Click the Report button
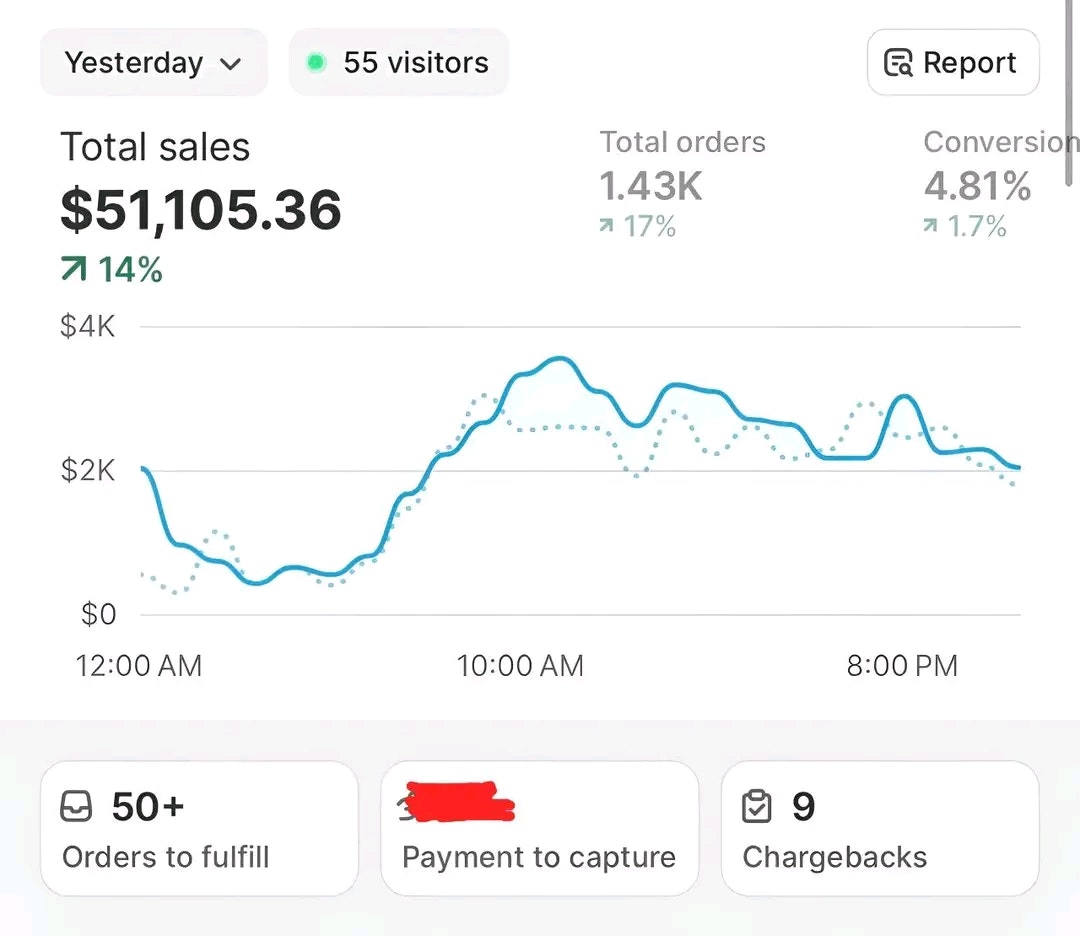 952,63
